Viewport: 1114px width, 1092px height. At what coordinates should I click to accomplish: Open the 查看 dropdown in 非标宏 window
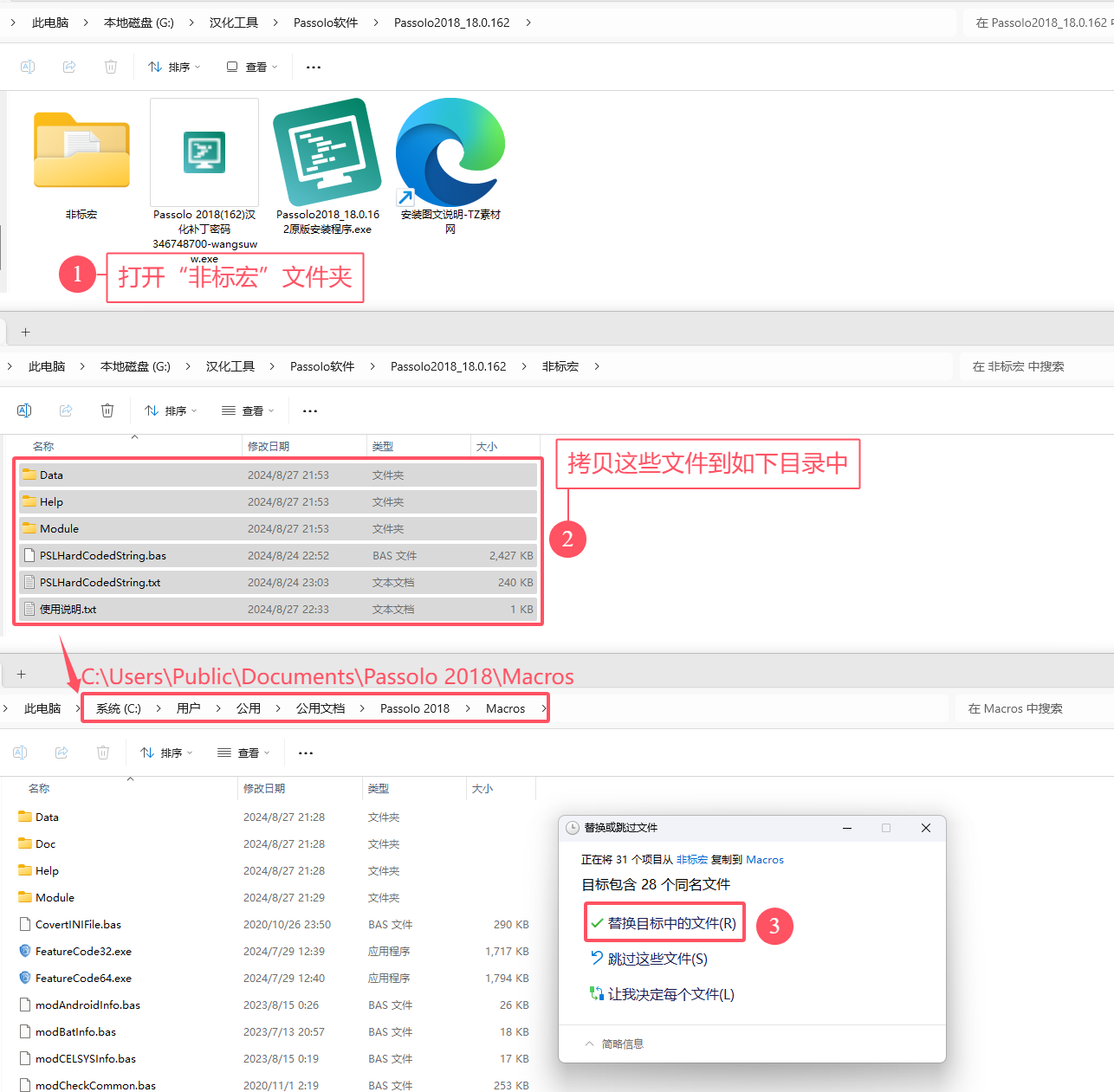coord(248,410)
